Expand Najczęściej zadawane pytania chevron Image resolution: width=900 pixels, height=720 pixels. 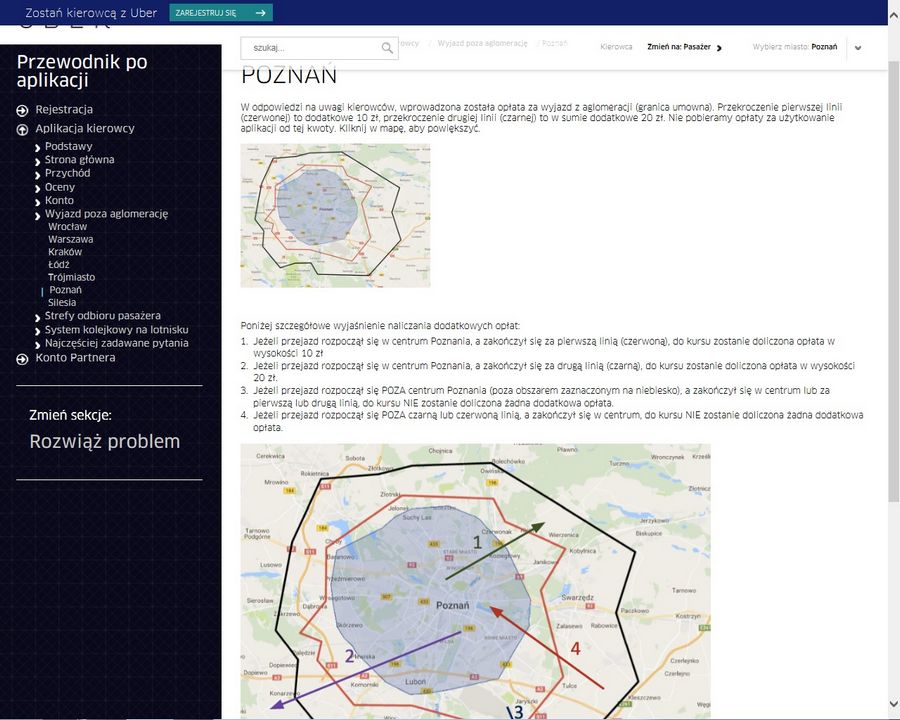tap(38, 344)
